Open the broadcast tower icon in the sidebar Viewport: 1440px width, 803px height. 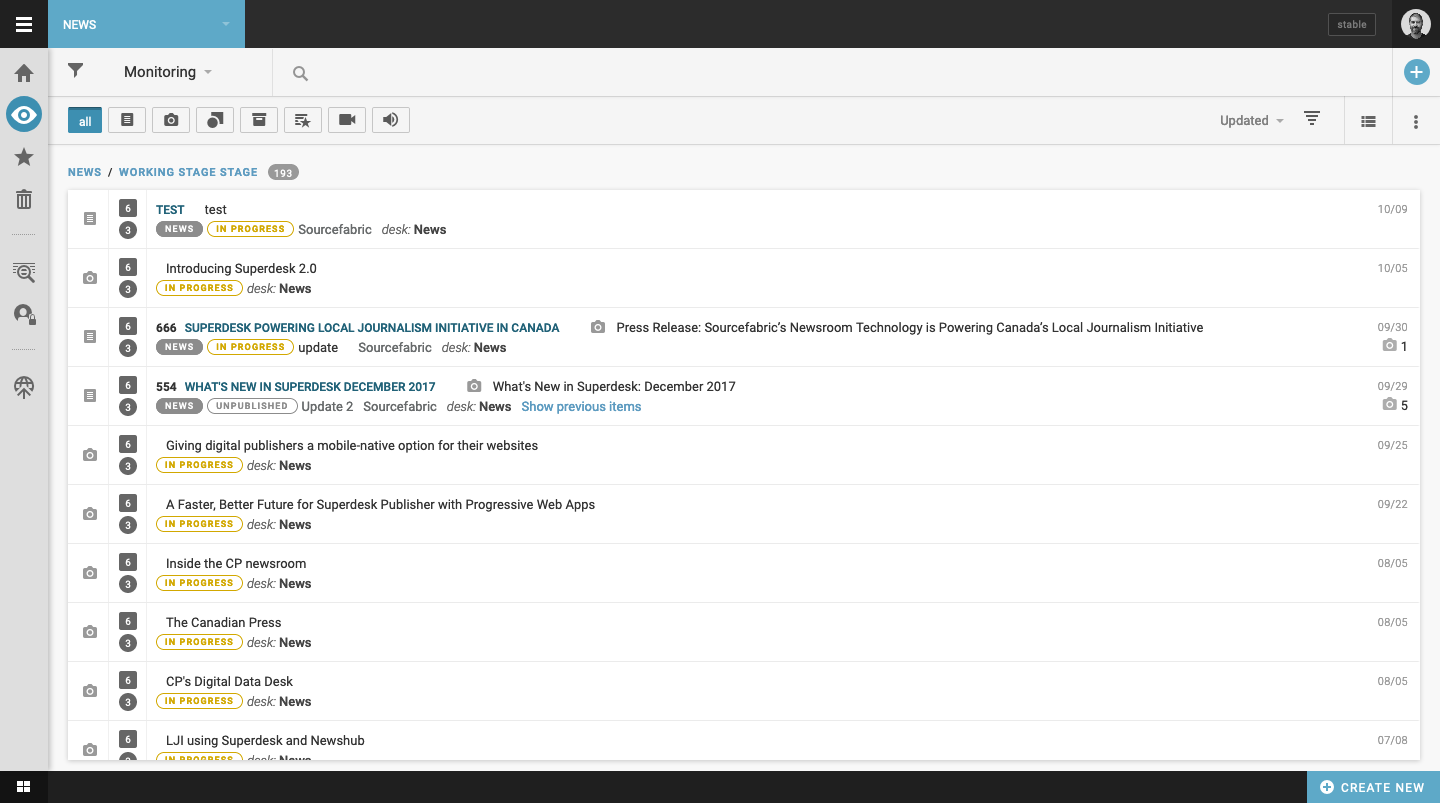coord(24,387)
